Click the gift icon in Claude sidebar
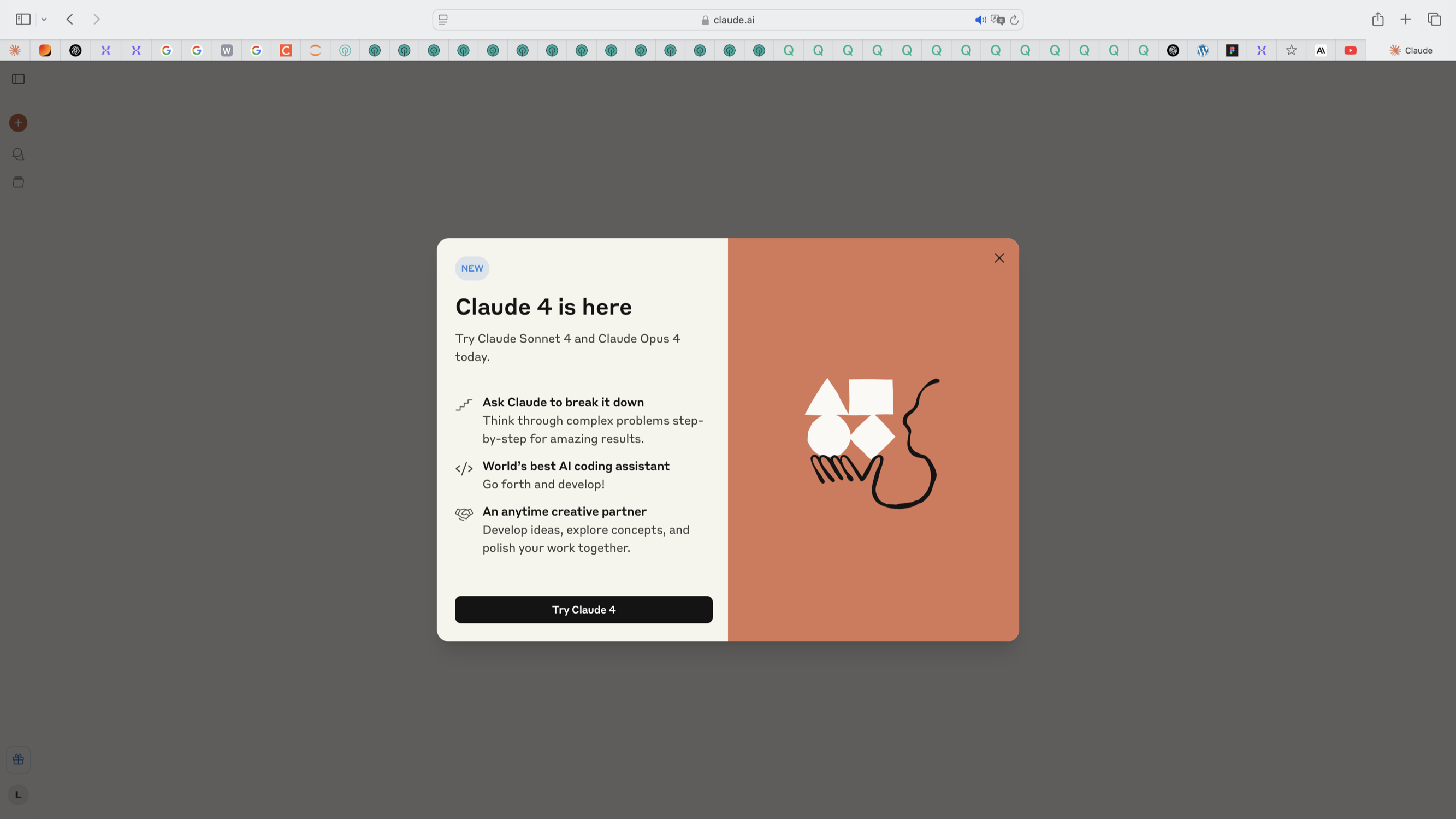This screenshot has height=819, width=1456. pos(18,759)
